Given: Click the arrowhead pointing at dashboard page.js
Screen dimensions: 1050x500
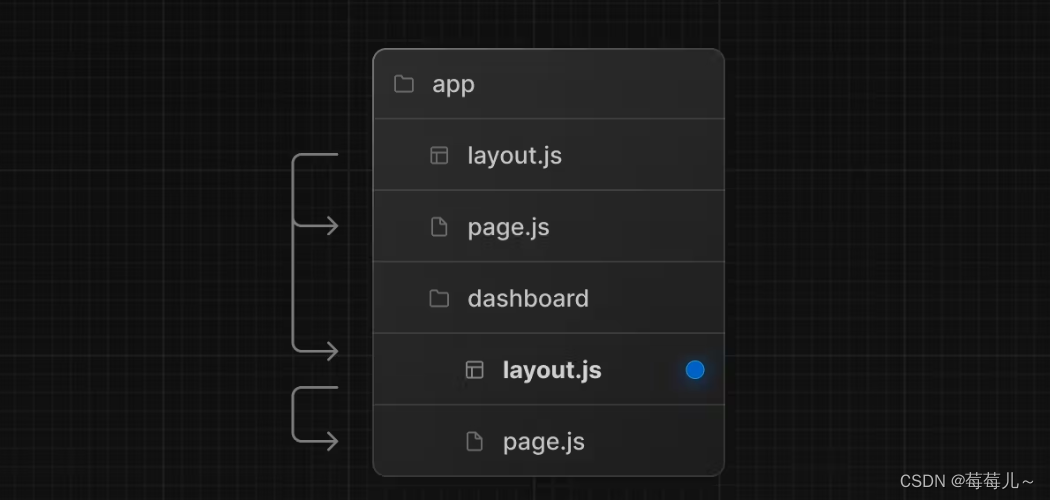Looking at the screenshot, I should tap(331, 441).
